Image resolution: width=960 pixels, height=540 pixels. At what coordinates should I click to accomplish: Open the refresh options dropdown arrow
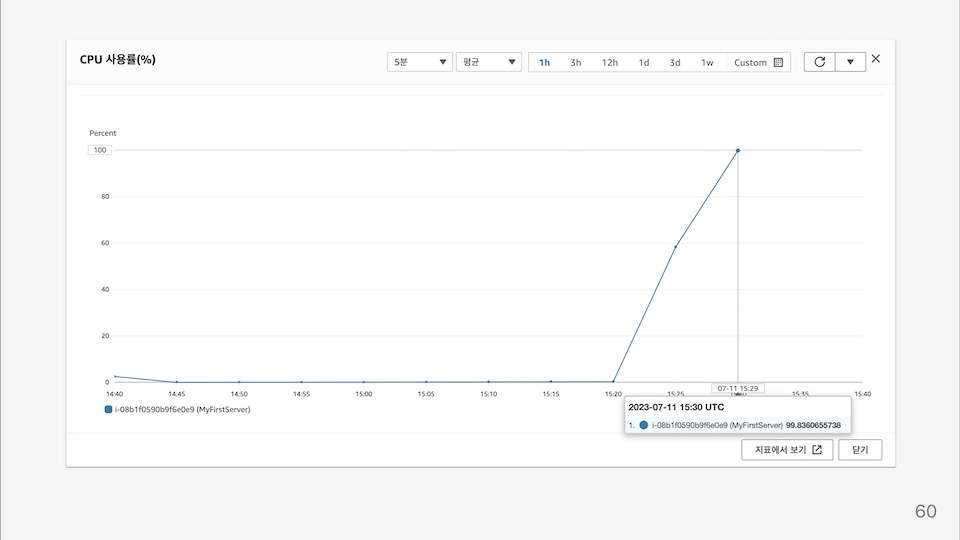(850, 62)
